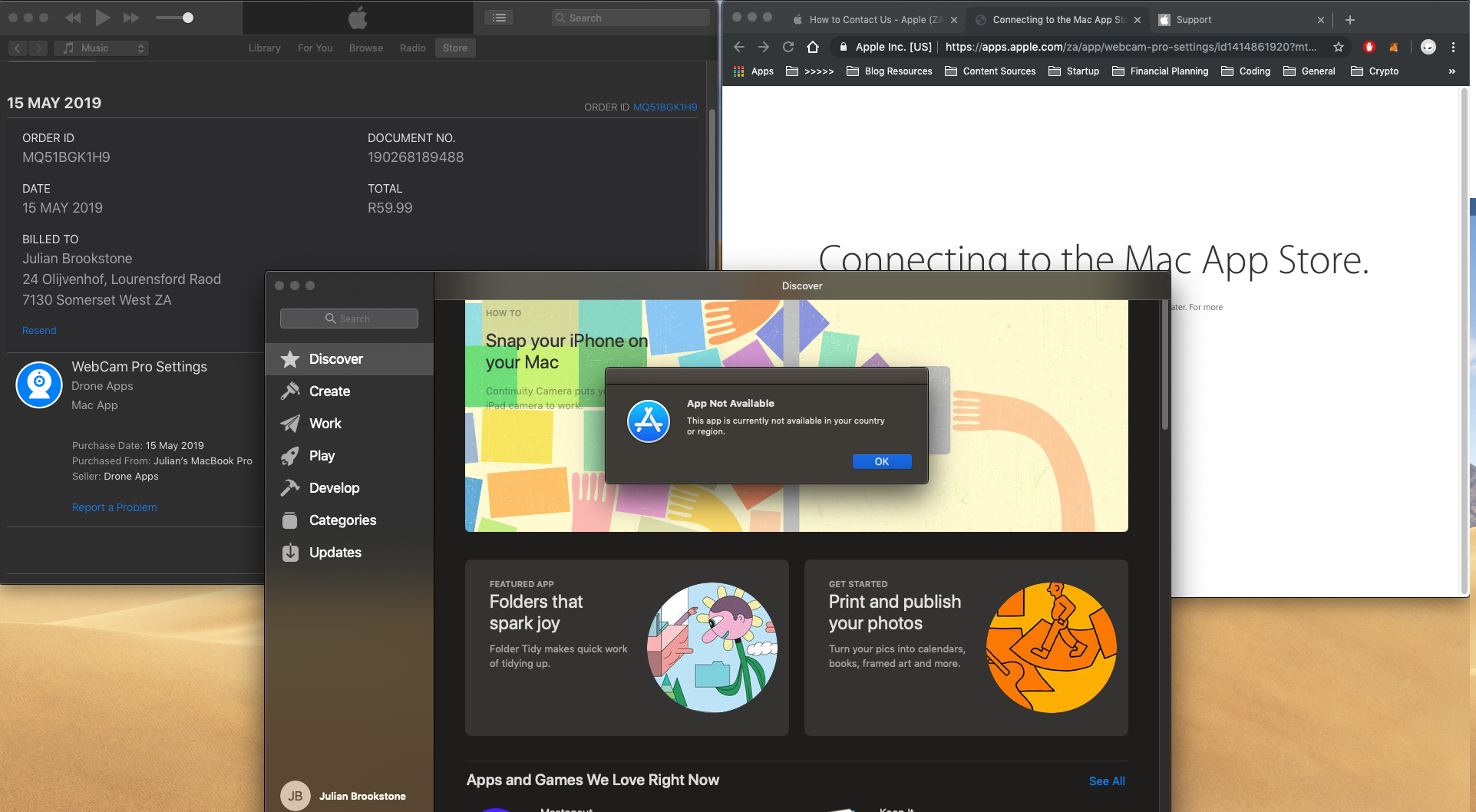Screen dimensions: 1476x812
Task: Open Startup bookmark folder
Action: pos(1074,71)
